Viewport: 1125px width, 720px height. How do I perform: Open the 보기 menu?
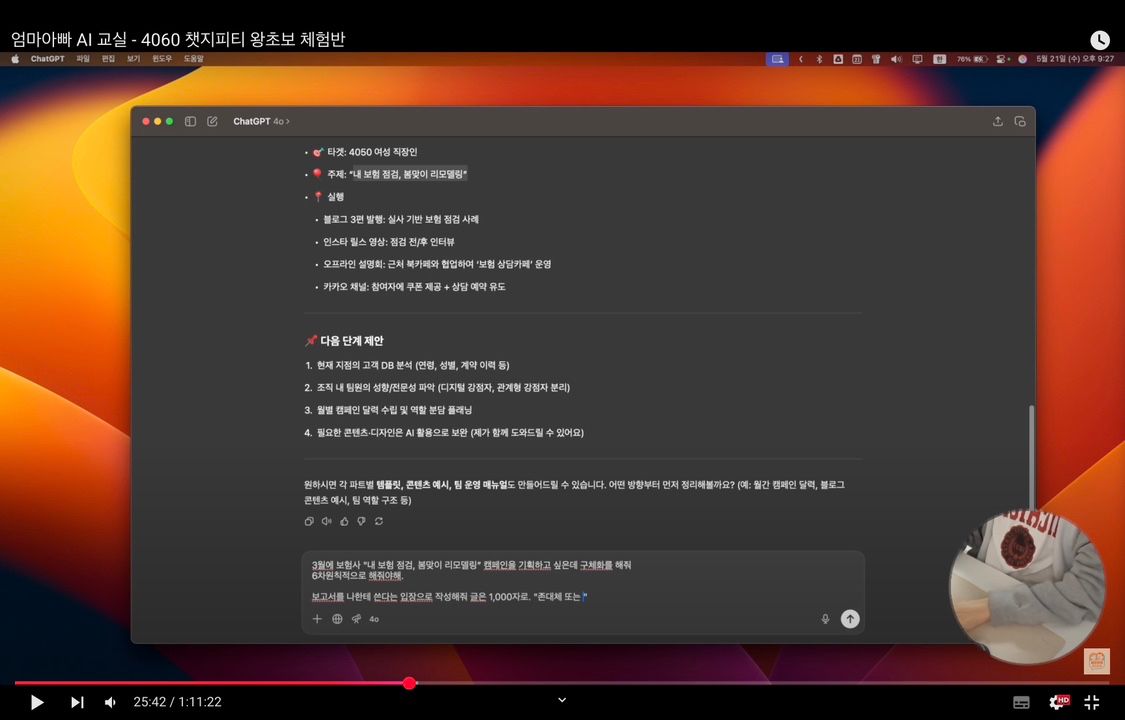133,59
